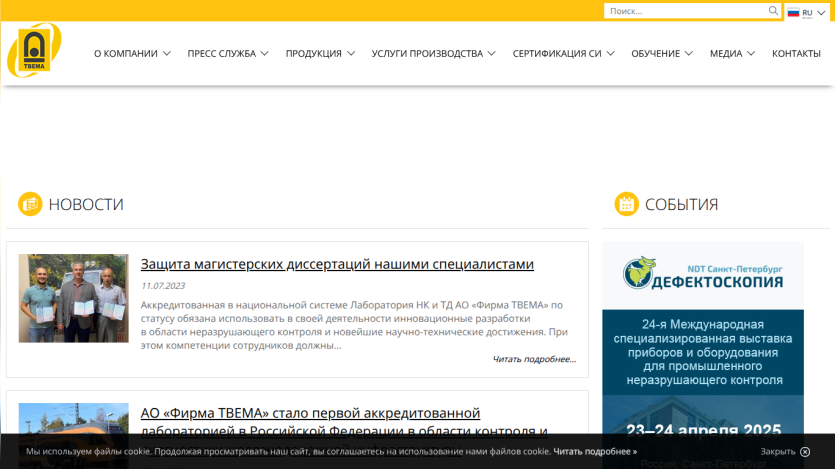The width and height of the screenshot is (835, 469).
Task: Click the Закрыть text in cookie banner
Action: 777,451
